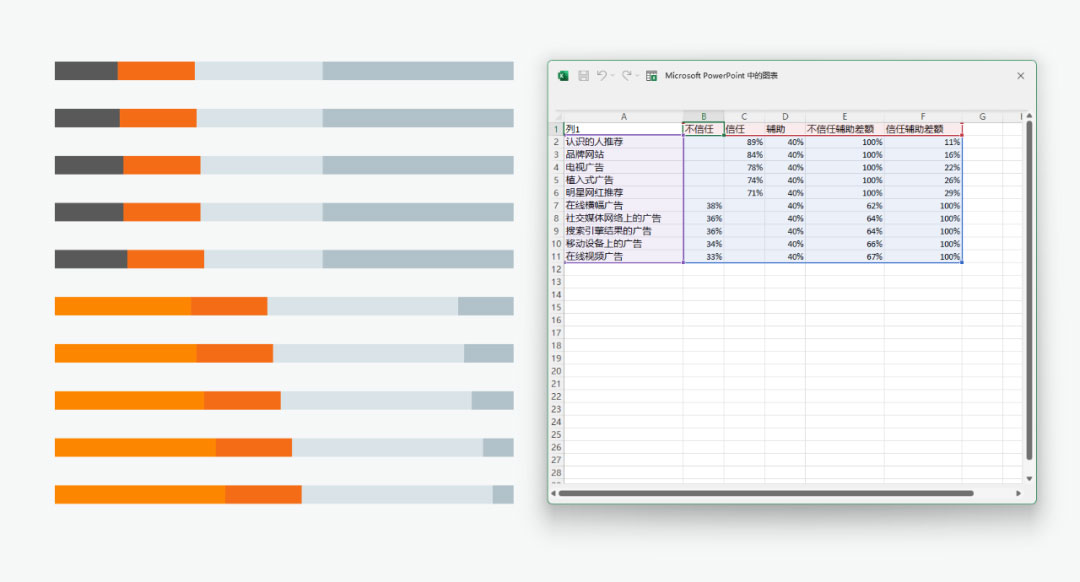Click the Save icon in the quick toolbar
Image resolution: width=1080 pixels, height=582 pixels.
tap(583, 76)
